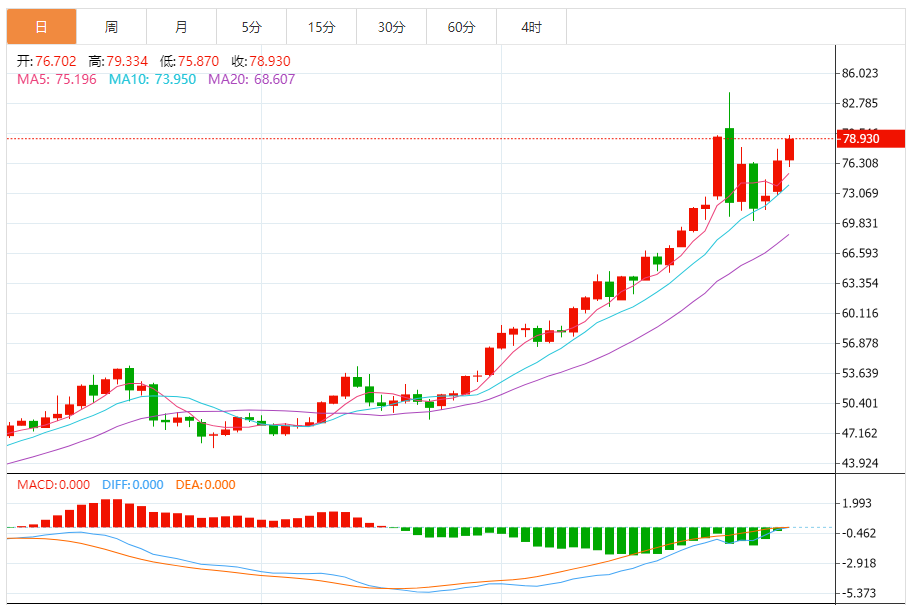The image size is (910, 605).
Task: Click the -5.373 label on the MACD axis
Action: pos(860,593)
